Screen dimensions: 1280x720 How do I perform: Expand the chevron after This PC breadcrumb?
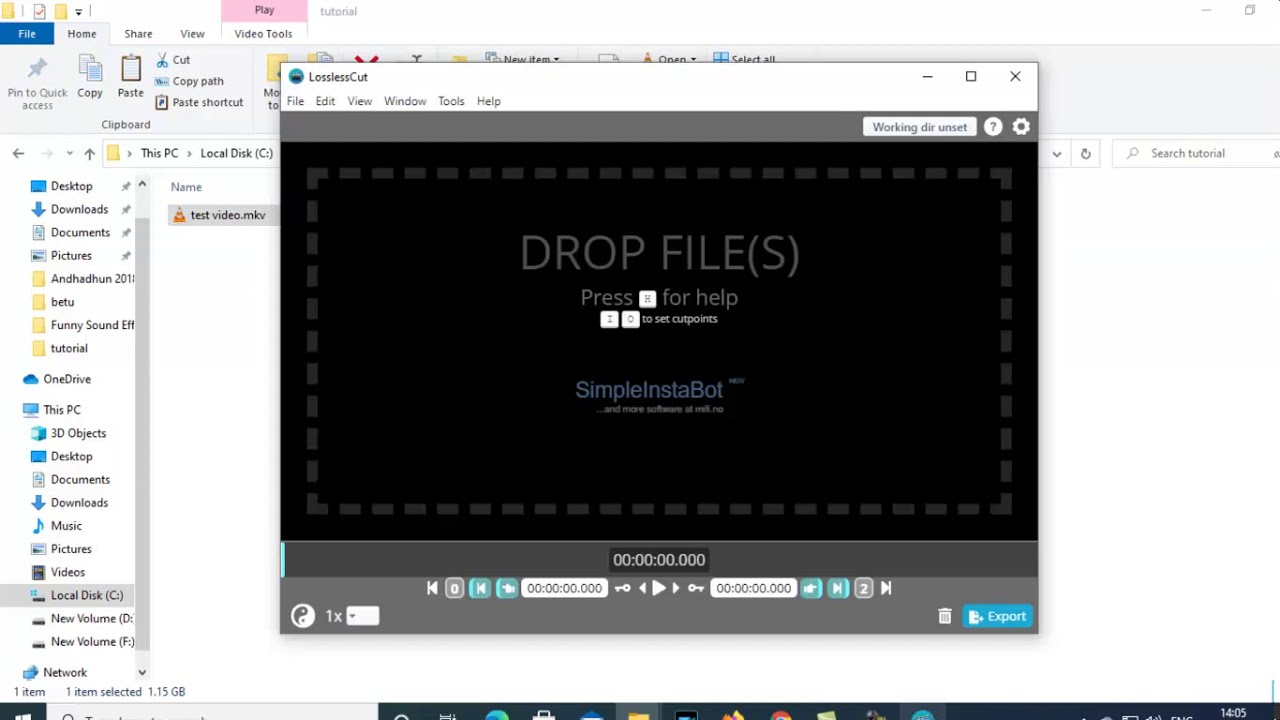click(x=188, y=153)
